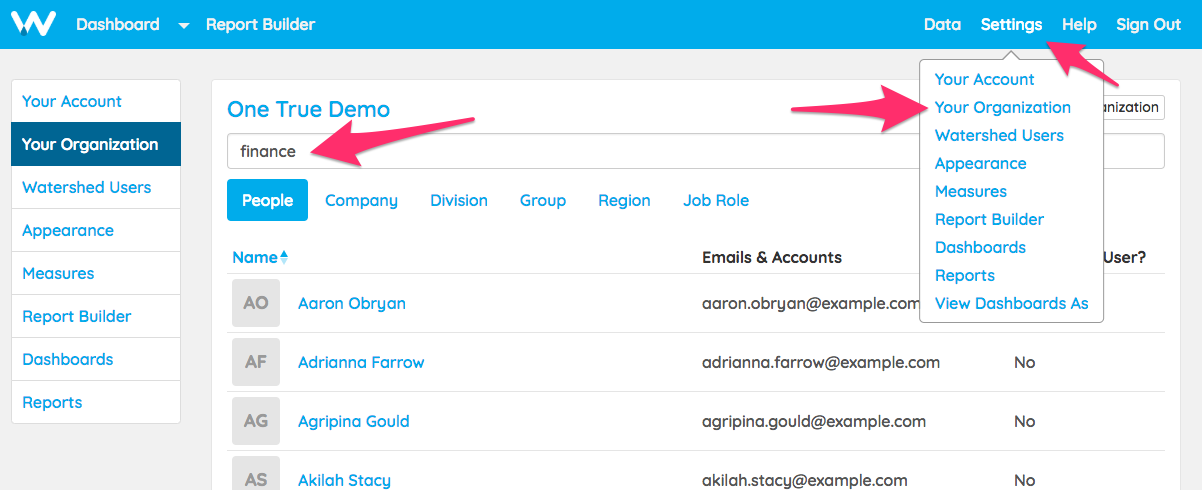Open Dashboards in the left sidebar
1202x490 pixels.
[96, 359]
